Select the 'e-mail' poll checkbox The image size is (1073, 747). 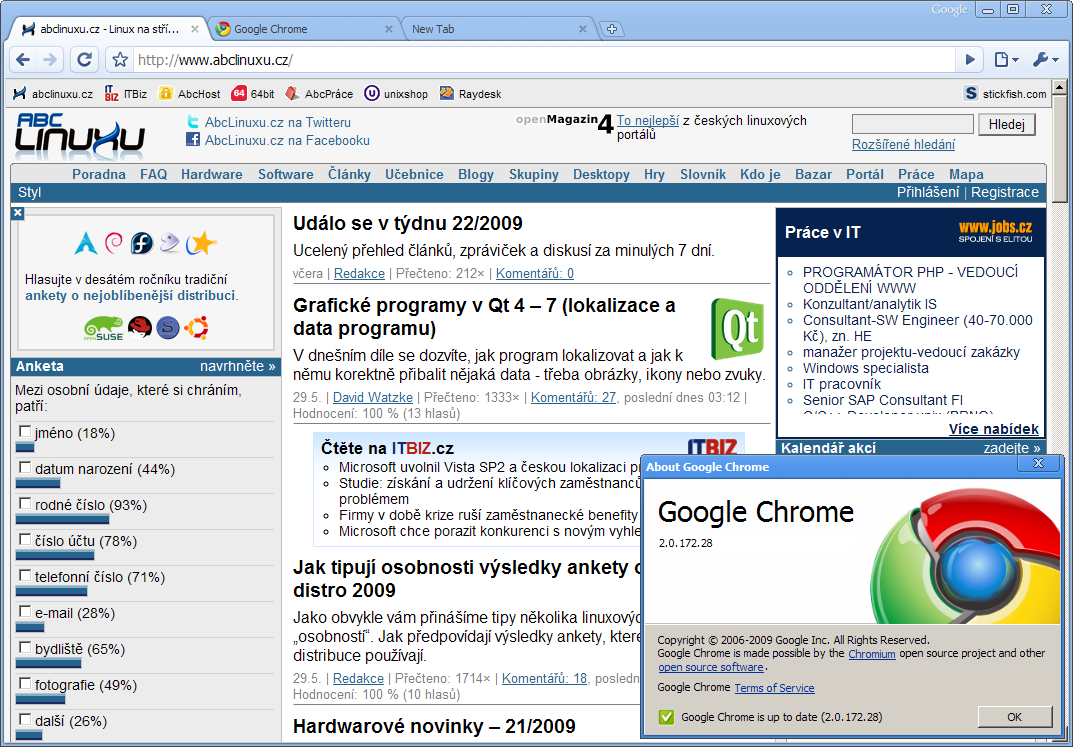25,612
